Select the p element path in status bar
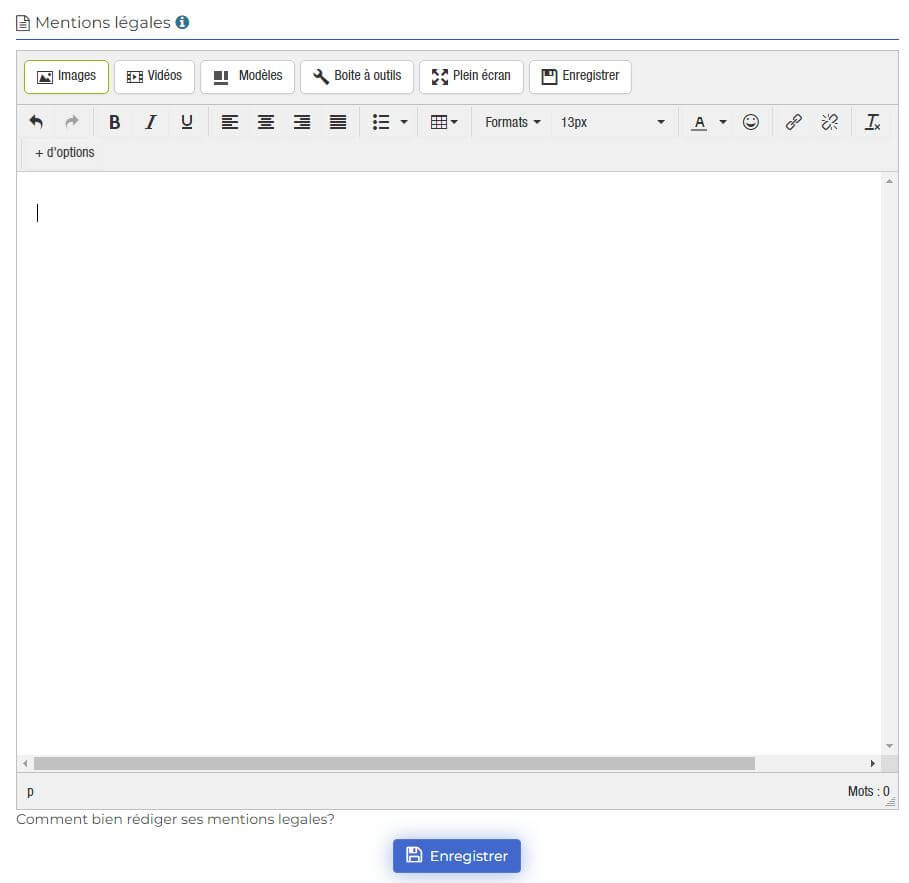 30,791
